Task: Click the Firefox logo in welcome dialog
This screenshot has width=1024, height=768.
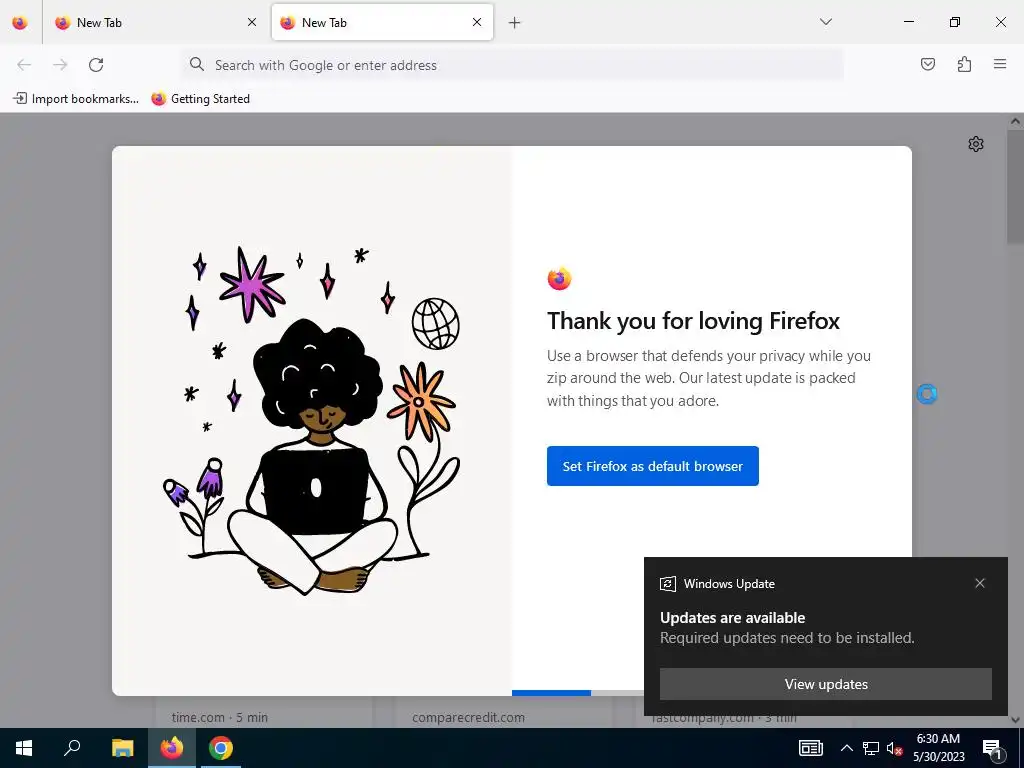Action: [559, 279]
